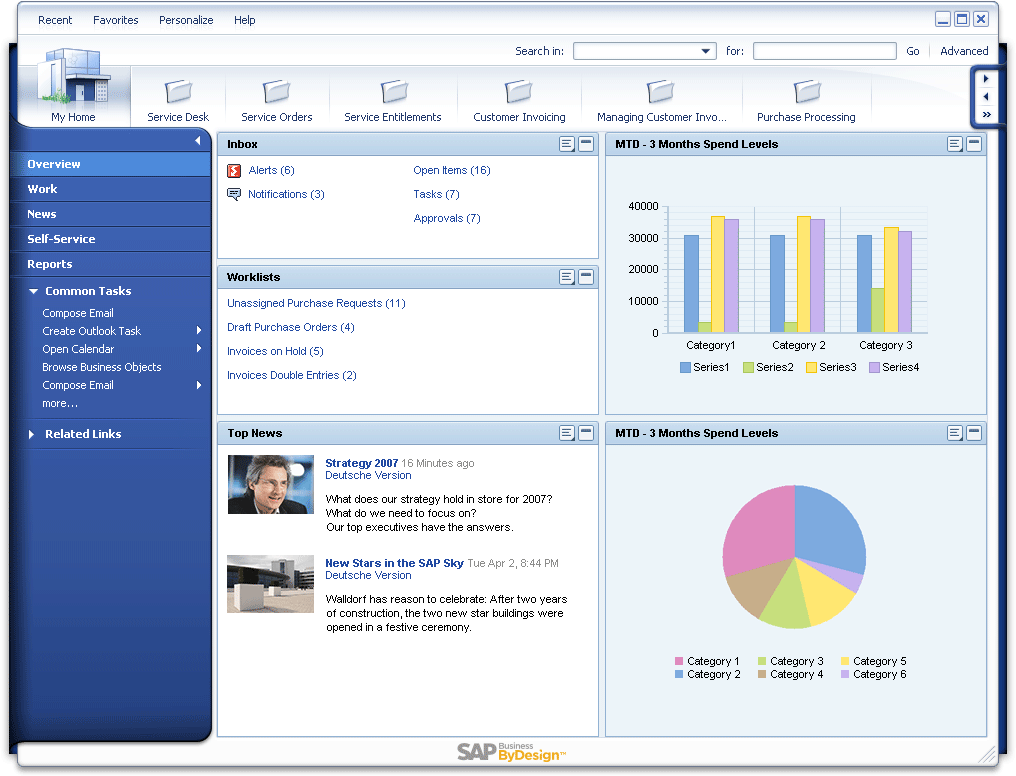
Task: Click the Notifications speech bubble icon
Action: [x=234, y=194]
